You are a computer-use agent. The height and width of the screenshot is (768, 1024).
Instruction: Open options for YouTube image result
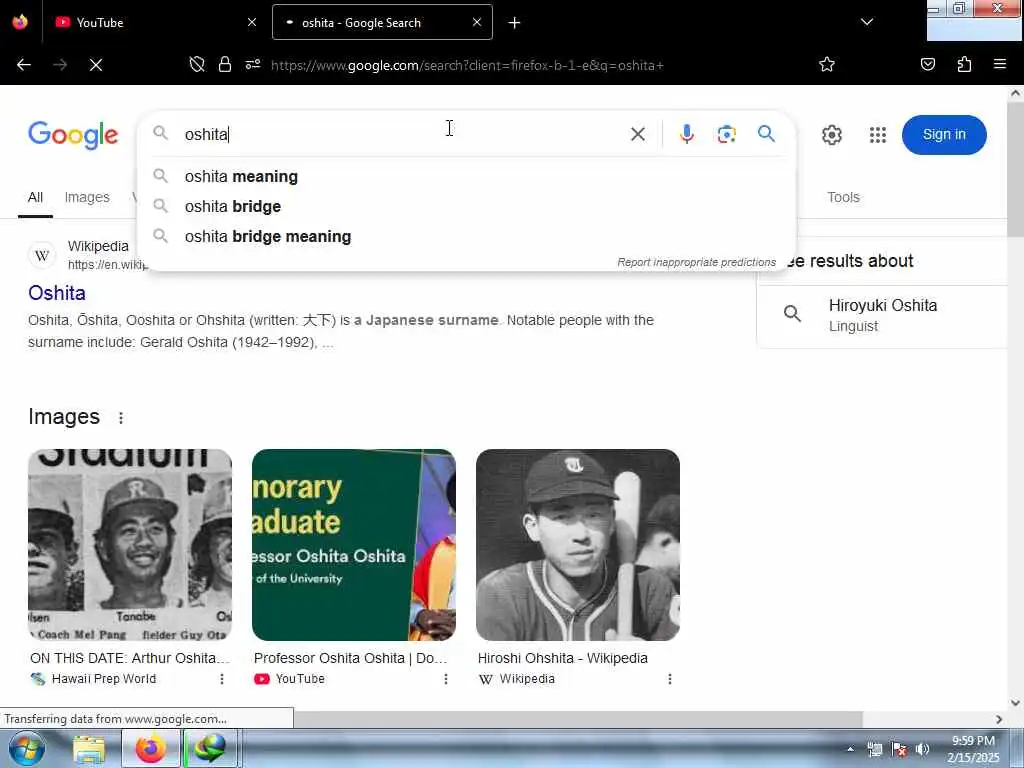click(446, 679)
